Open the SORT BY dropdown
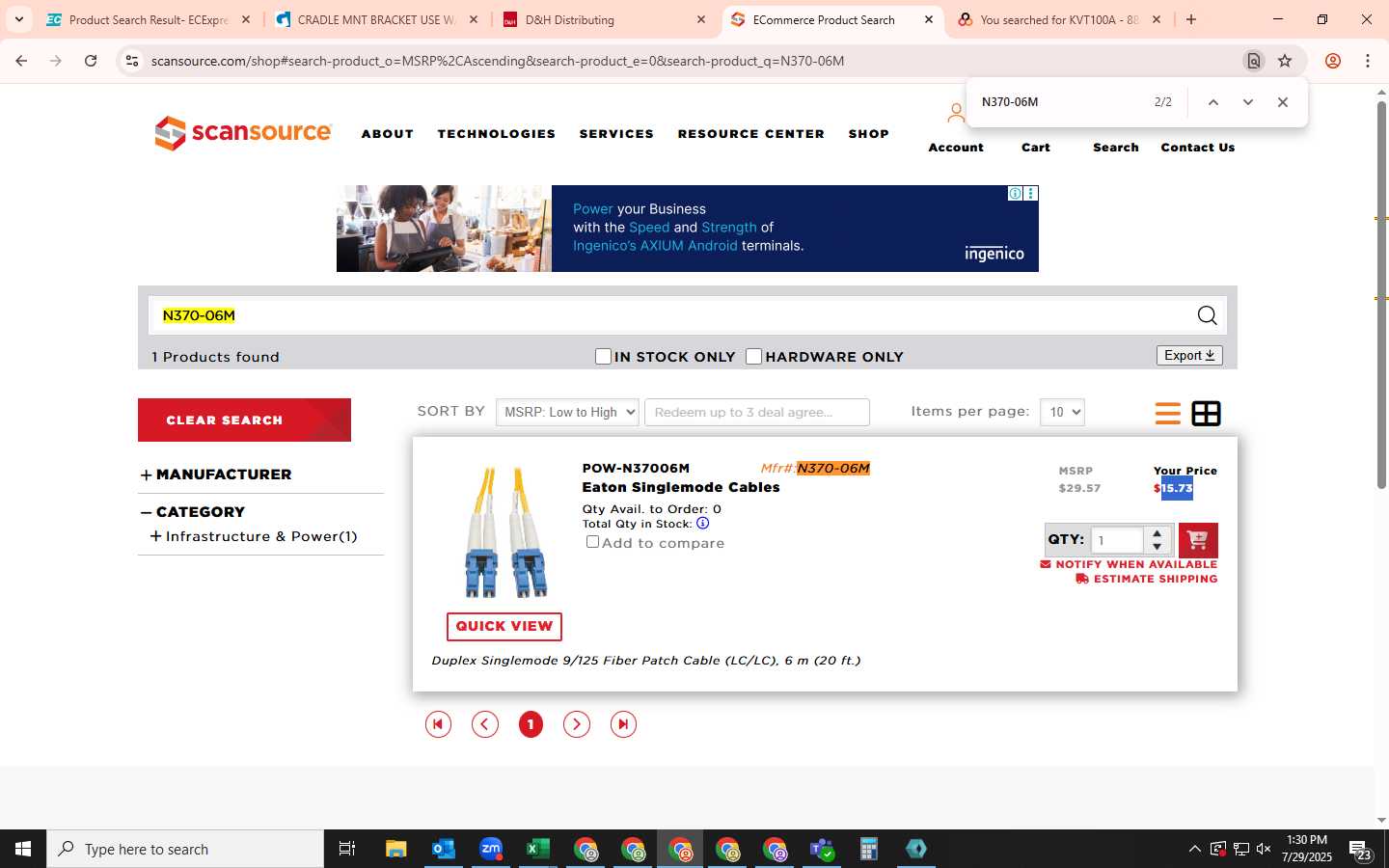 pos(567,412)
